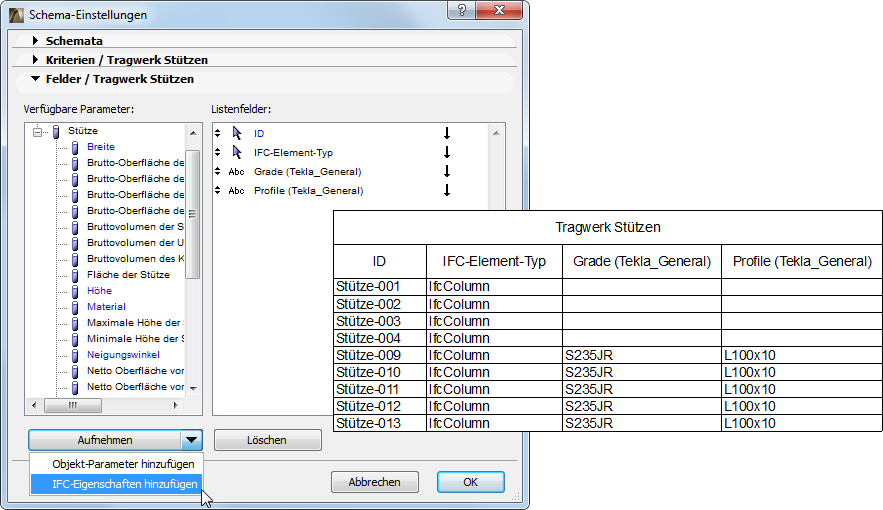Select Bruttovolumen des K parameter

tap(135, 259)
